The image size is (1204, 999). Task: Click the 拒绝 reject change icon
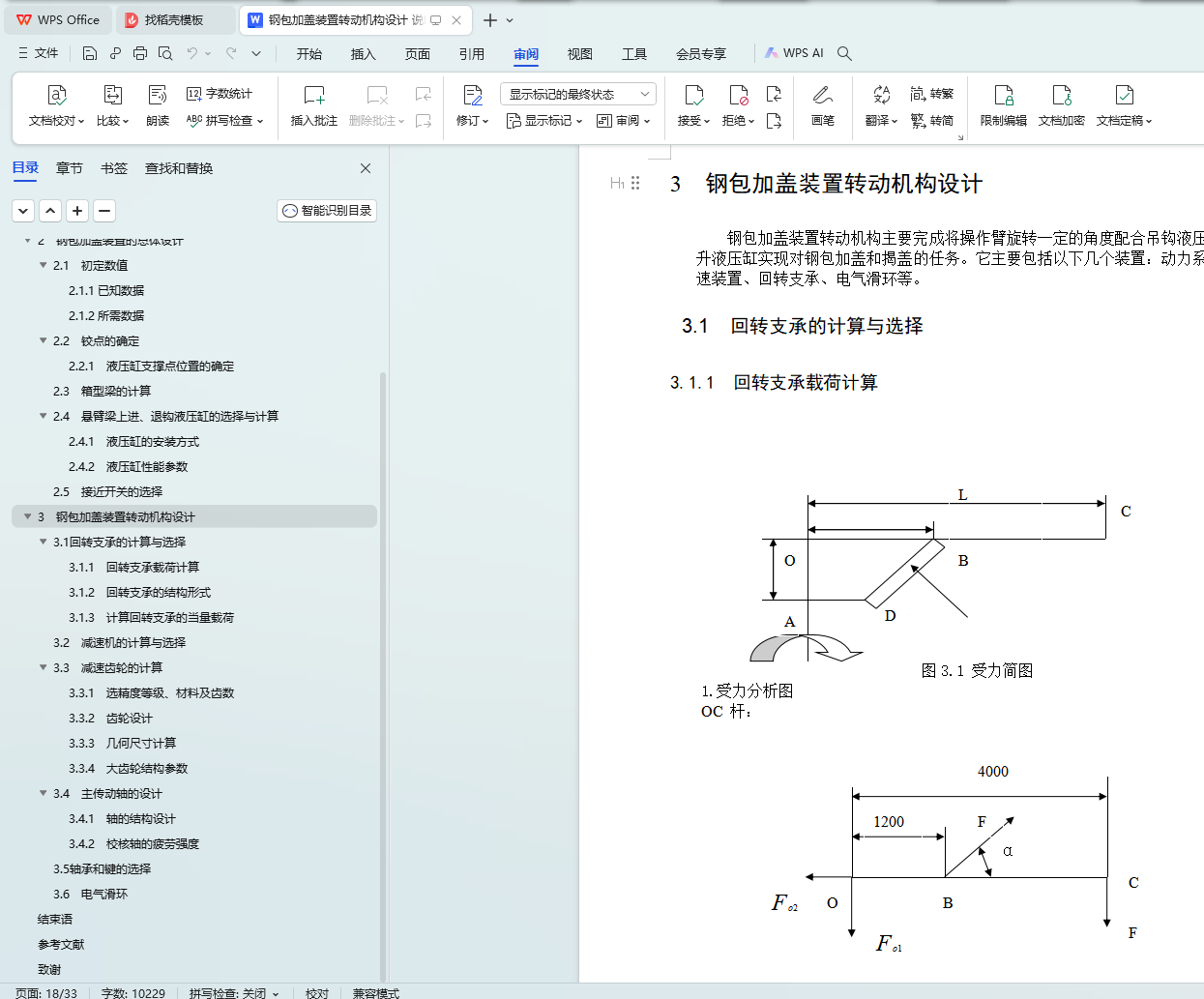738,95
